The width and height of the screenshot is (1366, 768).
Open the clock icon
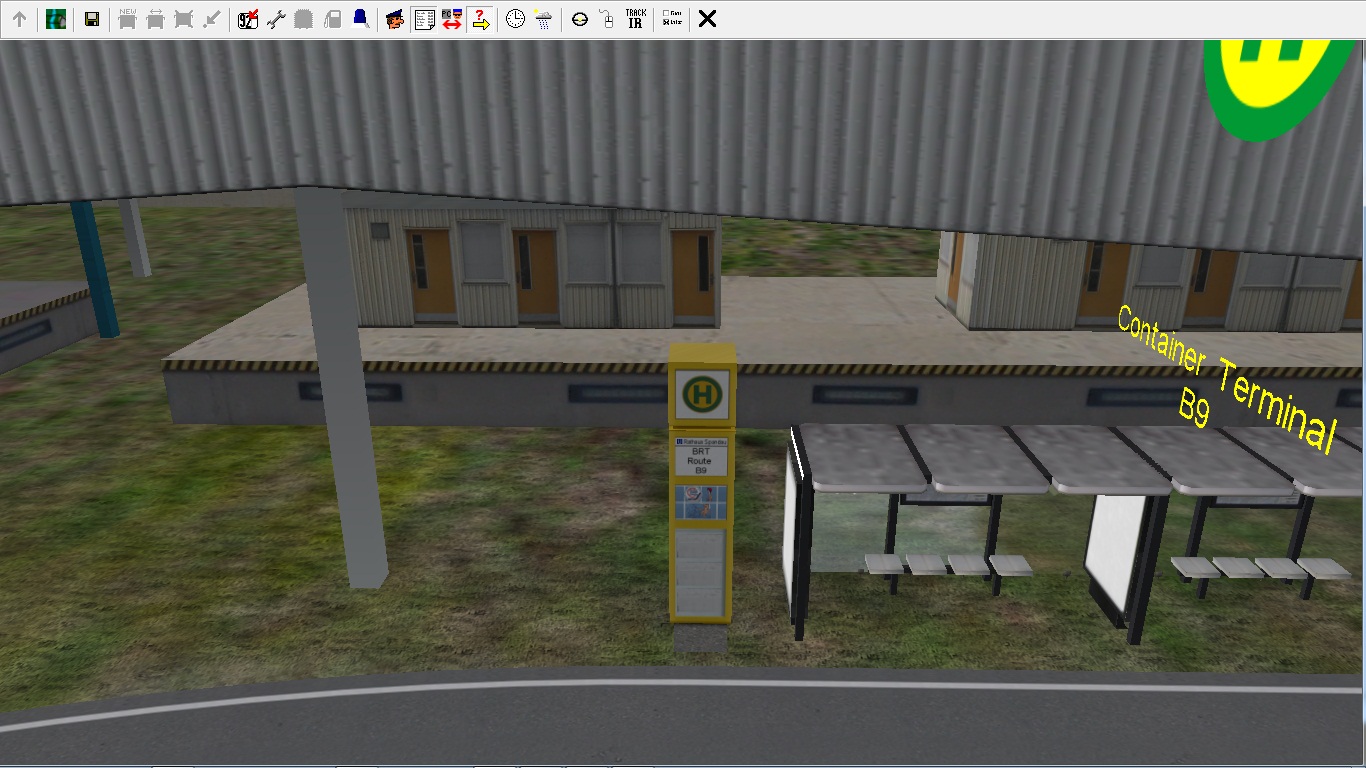tap(515, 19)
